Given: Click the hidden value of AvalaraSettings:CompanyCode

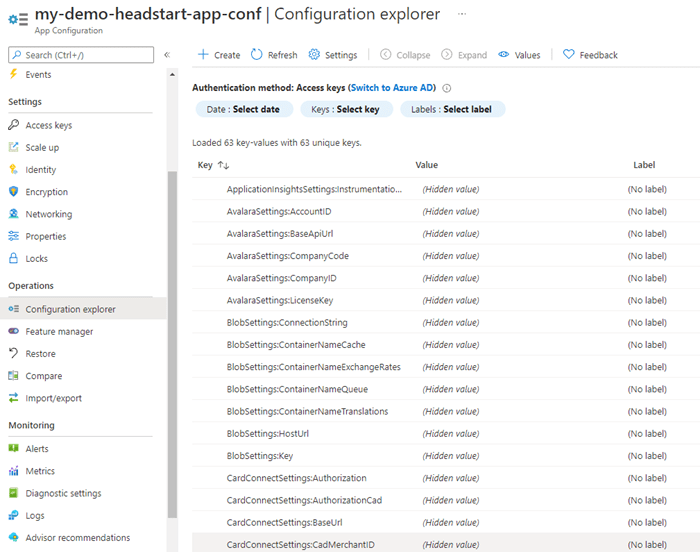Looking at the screenshot, I should point(451,256).
